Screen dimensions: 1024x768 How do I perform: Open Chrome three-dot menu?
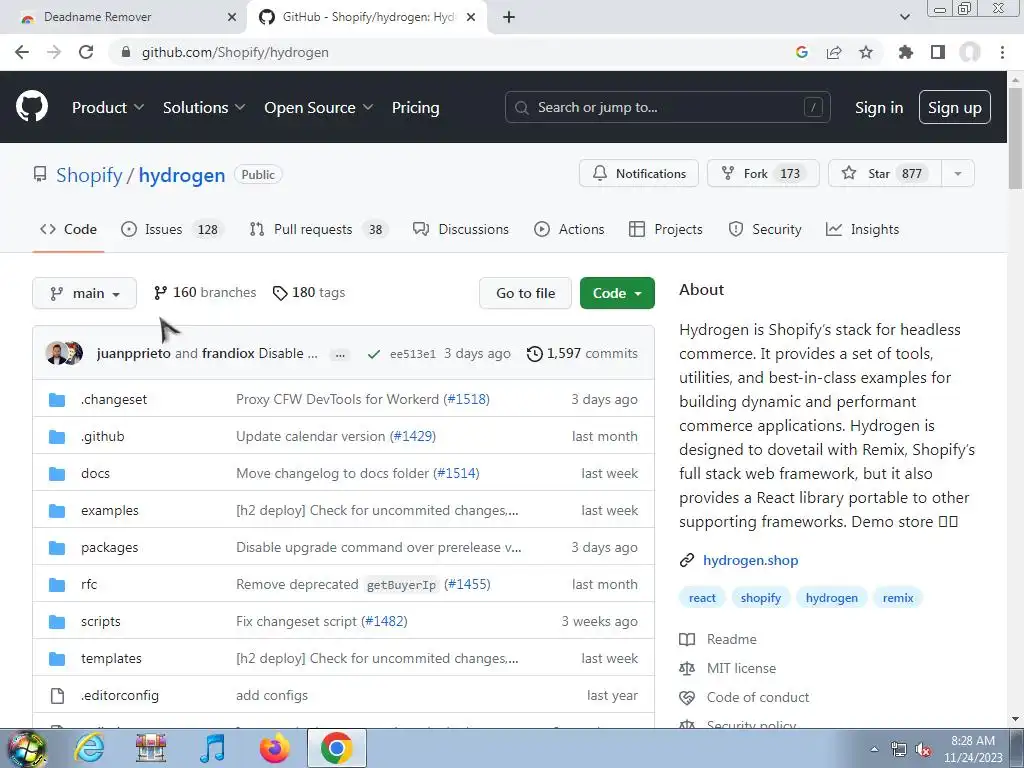tap(1002, 52)
